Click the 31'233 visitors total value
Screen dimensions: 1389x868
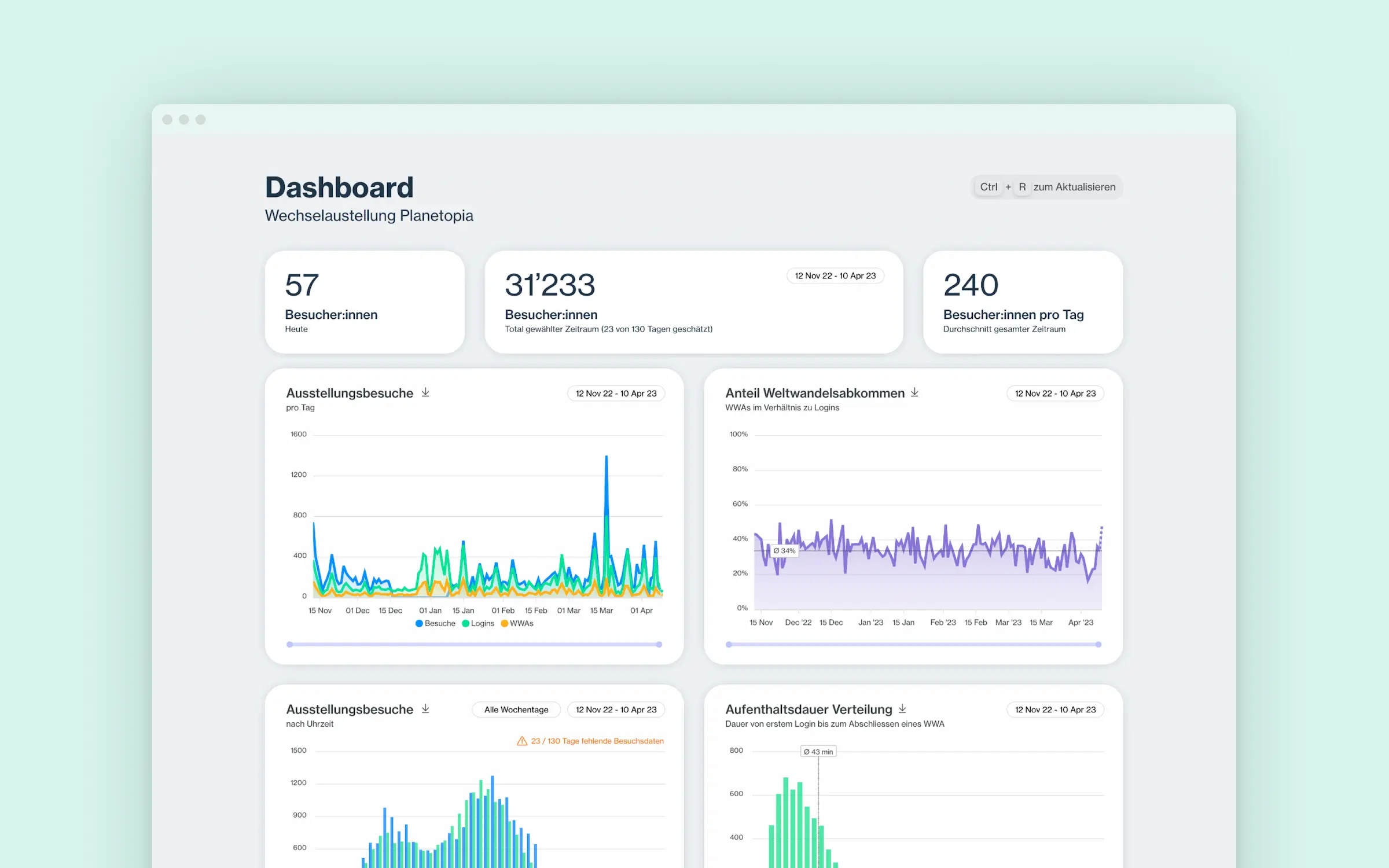(550, 285)
